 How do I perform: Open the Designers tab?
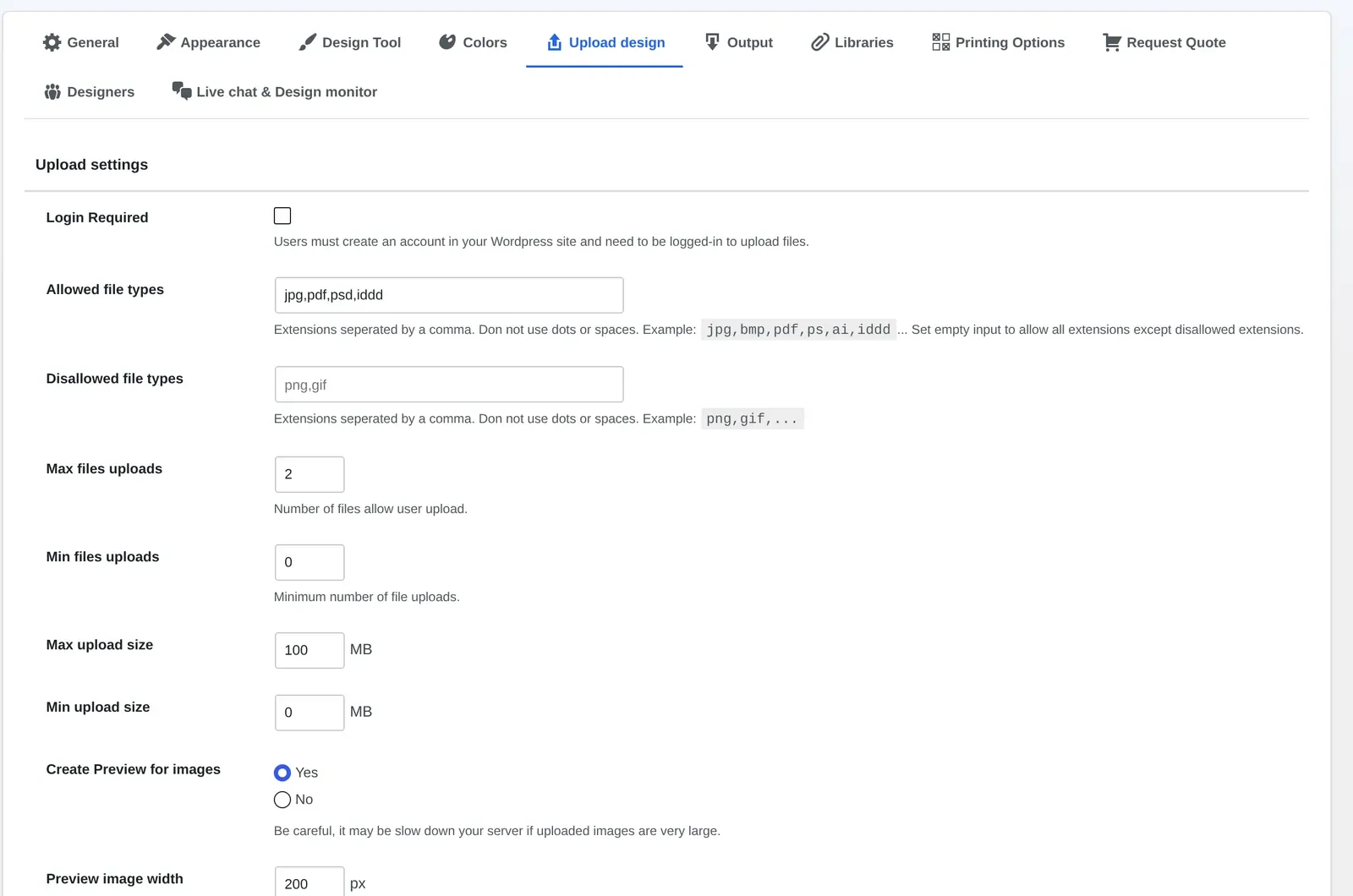(x=90, y=91)
